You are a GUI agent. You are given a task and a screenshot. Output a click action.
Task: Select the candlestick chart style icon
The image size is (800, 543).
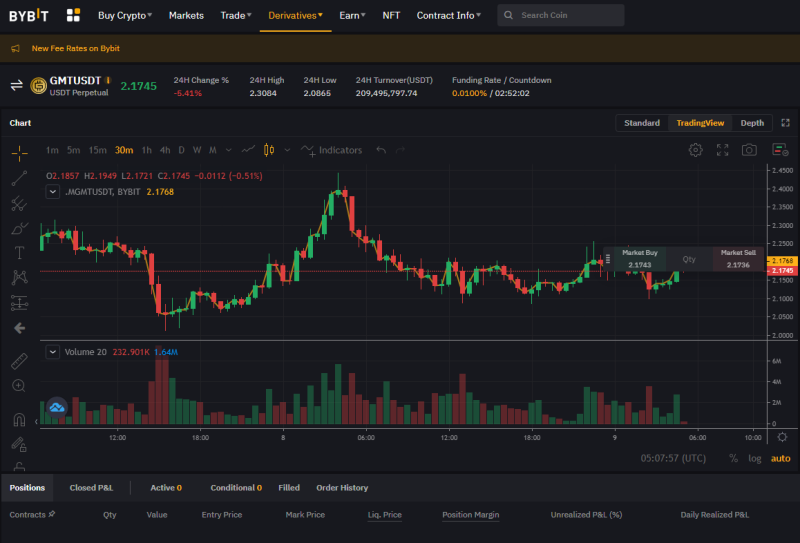click(269, 150)
